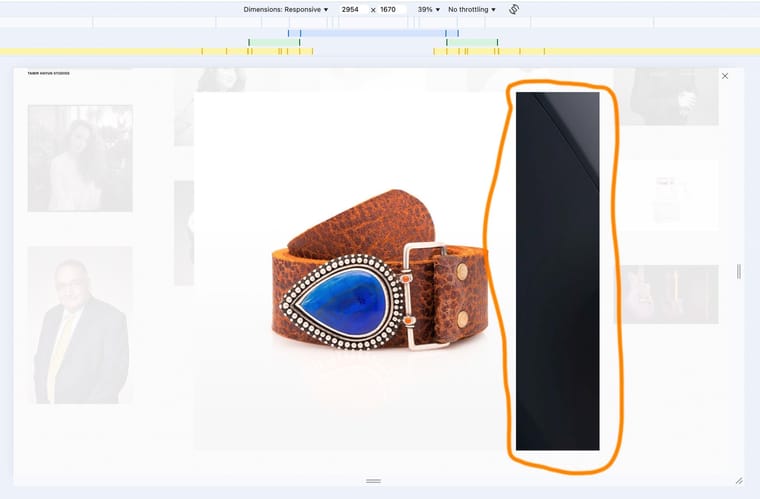Select the left green media query bar
This screenshot has width=760, height=499.
273,42
